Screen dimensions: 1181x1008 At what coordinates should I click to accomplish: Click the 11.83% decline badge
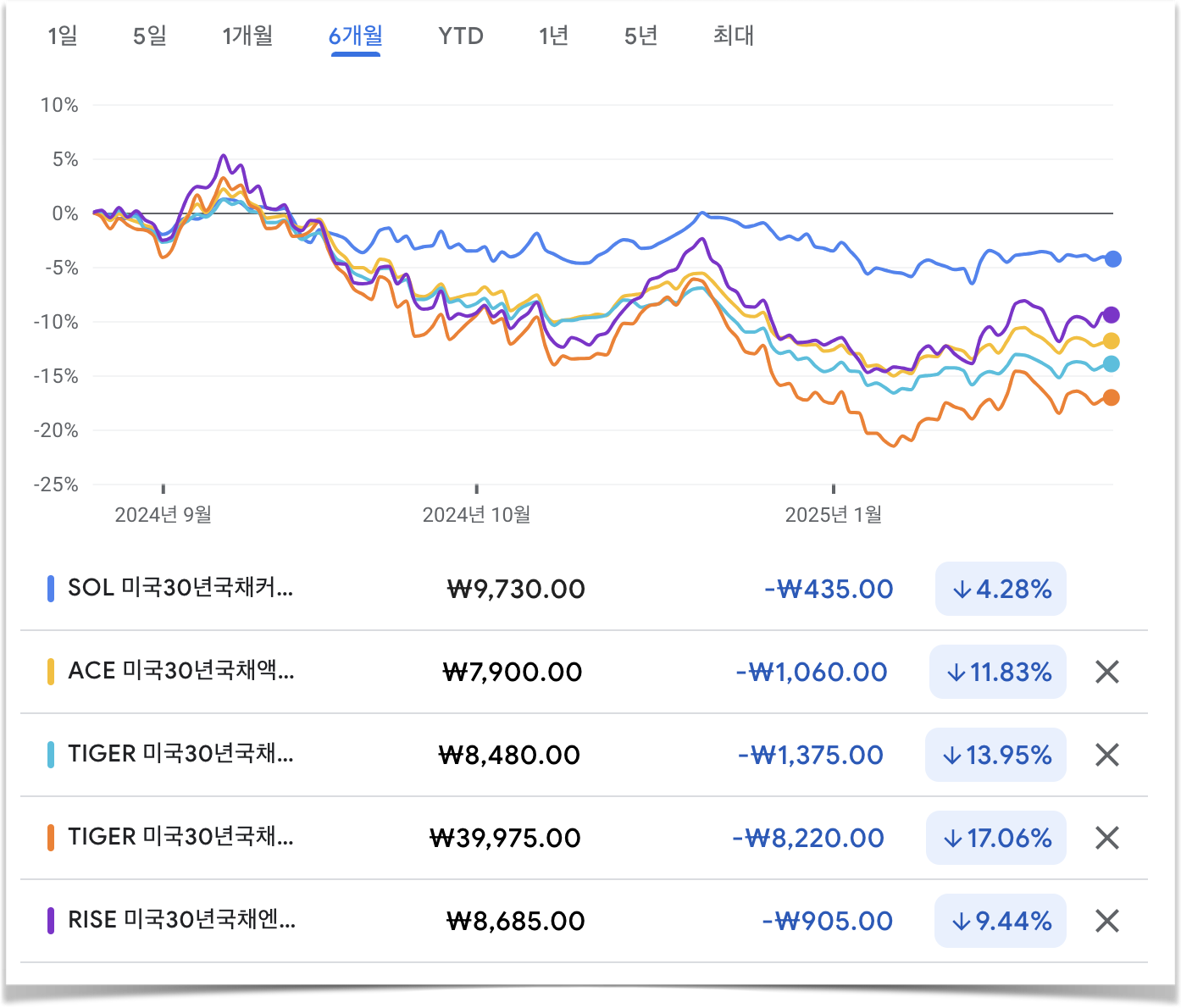[998, 672]
